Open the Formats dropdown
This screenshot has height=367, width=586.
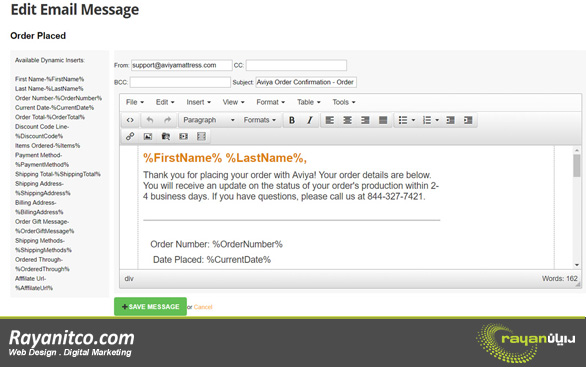pyautogui.click(x=260, y=120)
